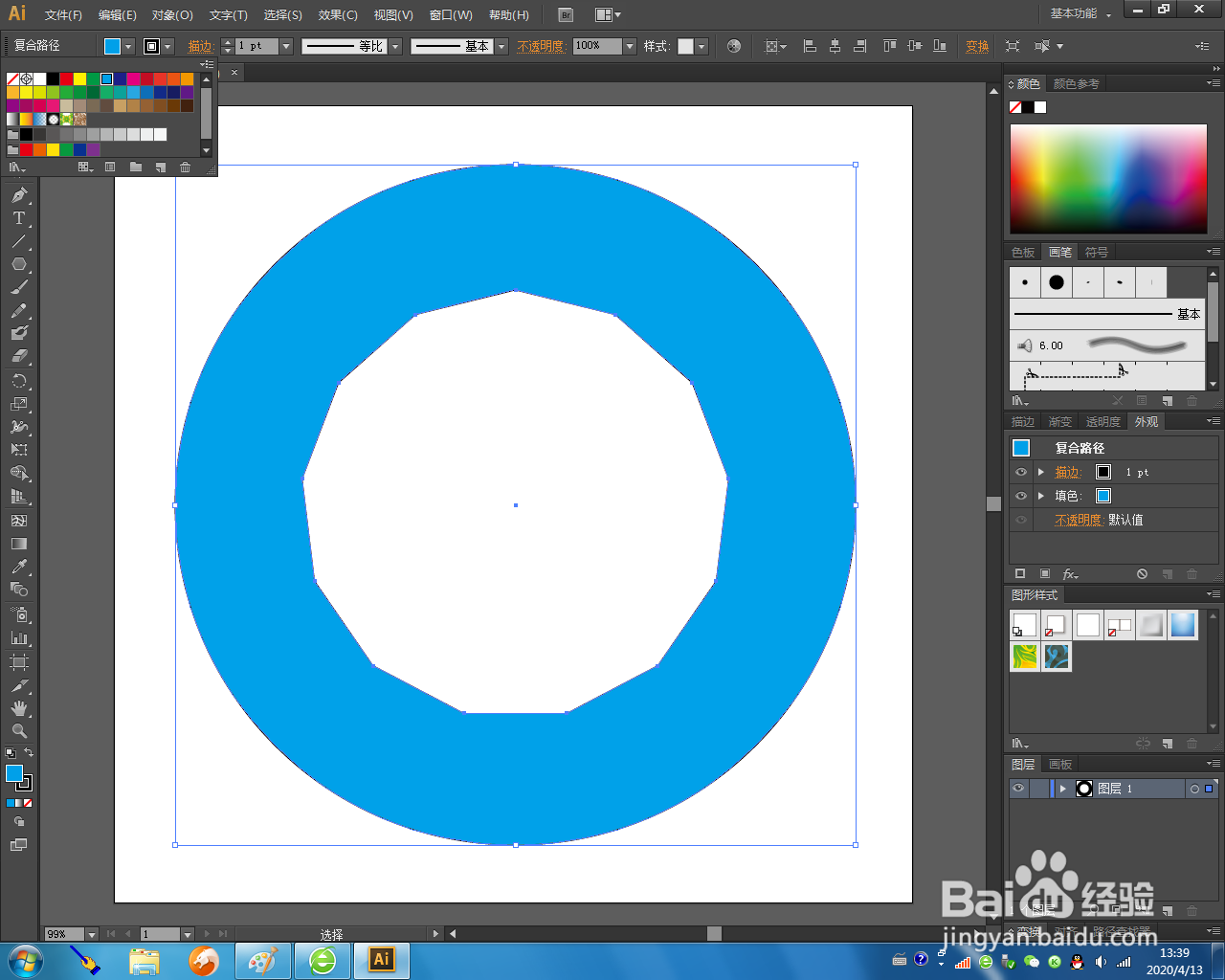Toggle visibility of 描边 appearance row
Viewport: 1225px width, 980px height.
(1021, 472)
